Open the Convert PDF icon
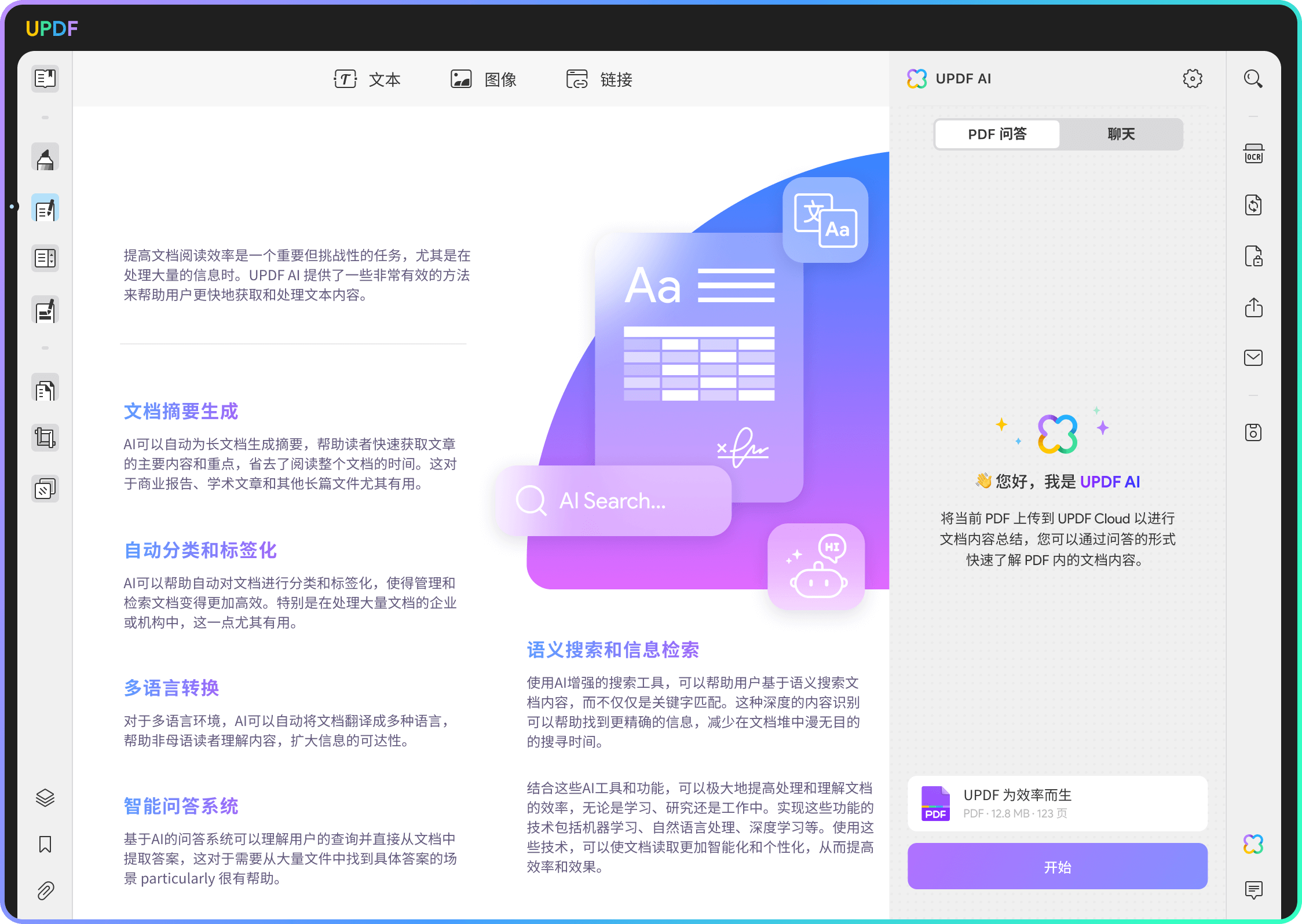 click(x=1253, y=205)
